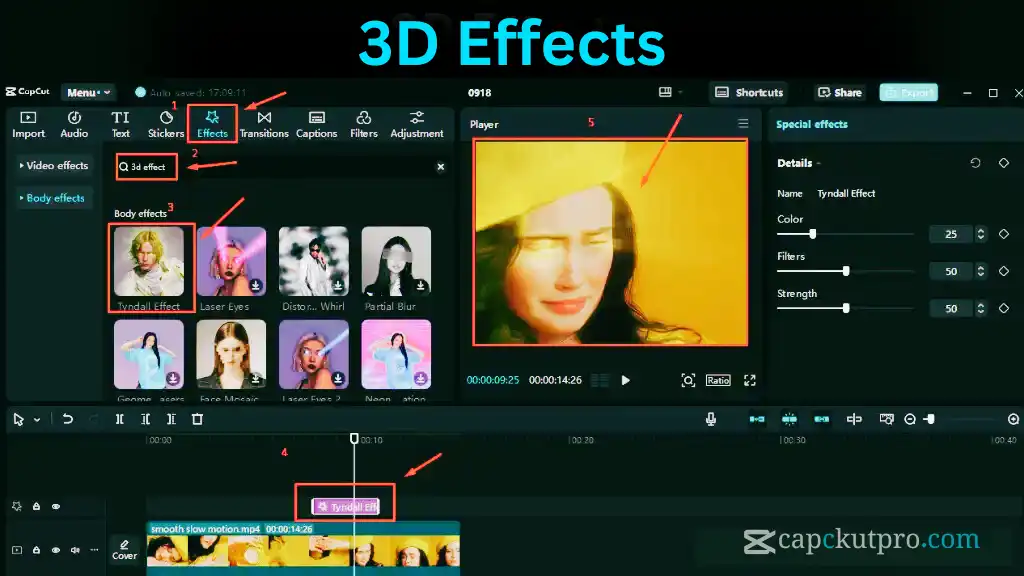
Task: Click the Shortcuts button
Action: click(x=749, y=93)
